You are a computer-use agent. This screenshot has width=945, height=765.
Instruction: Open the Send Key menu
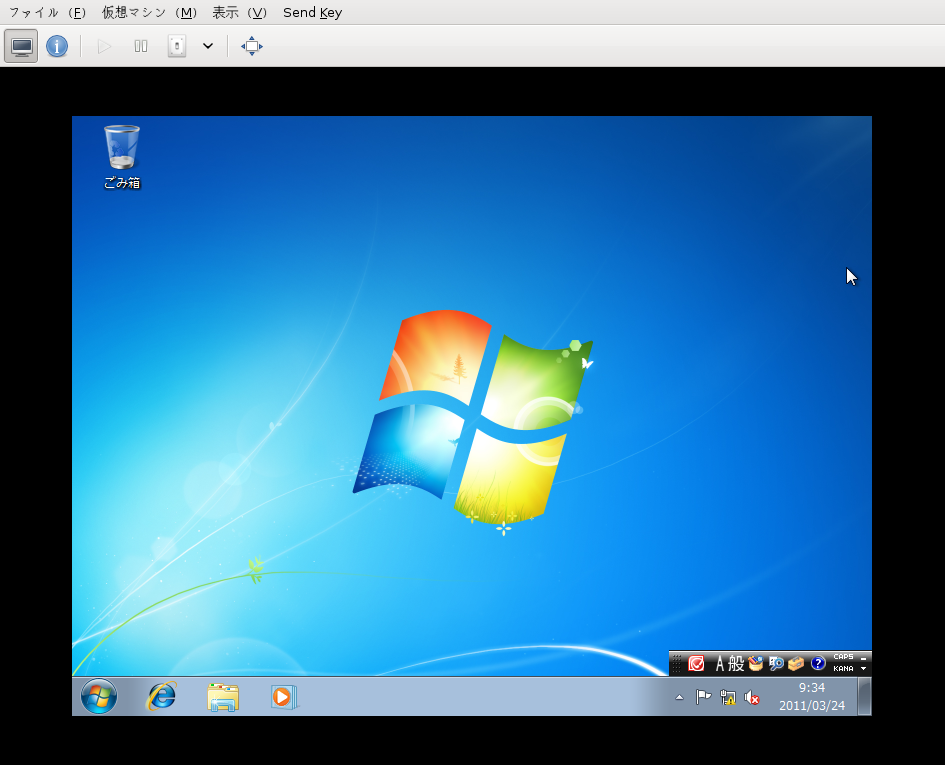[x=312, y=12]
